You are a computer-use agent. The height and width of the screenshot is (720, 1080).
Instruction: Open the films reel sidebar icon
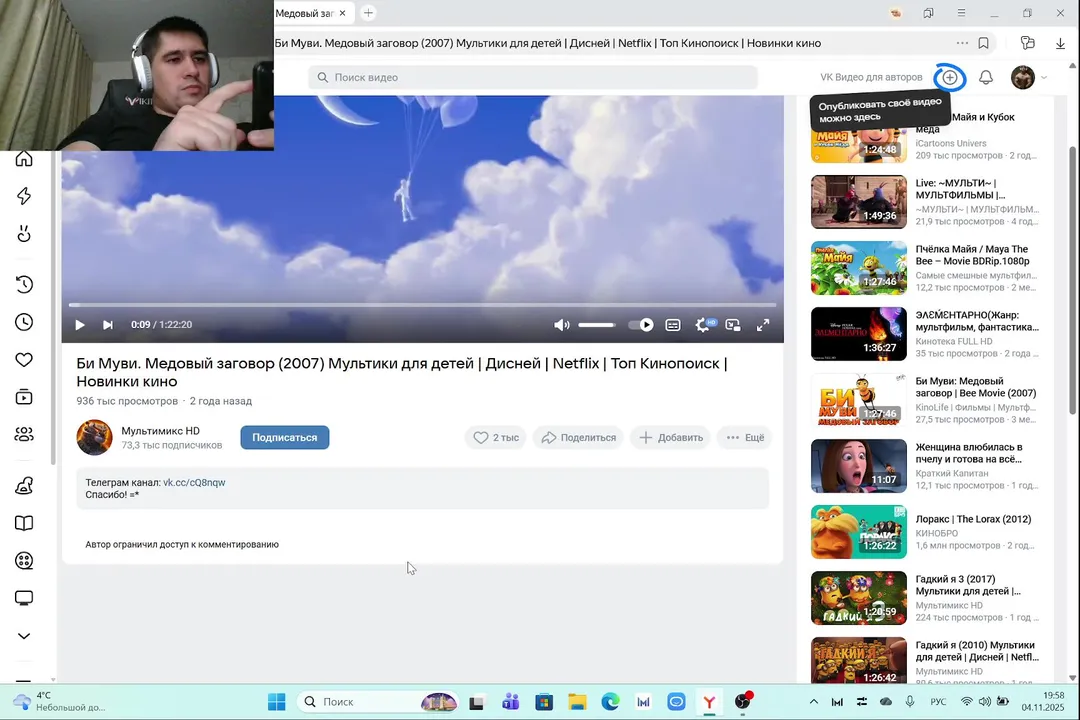24,561
